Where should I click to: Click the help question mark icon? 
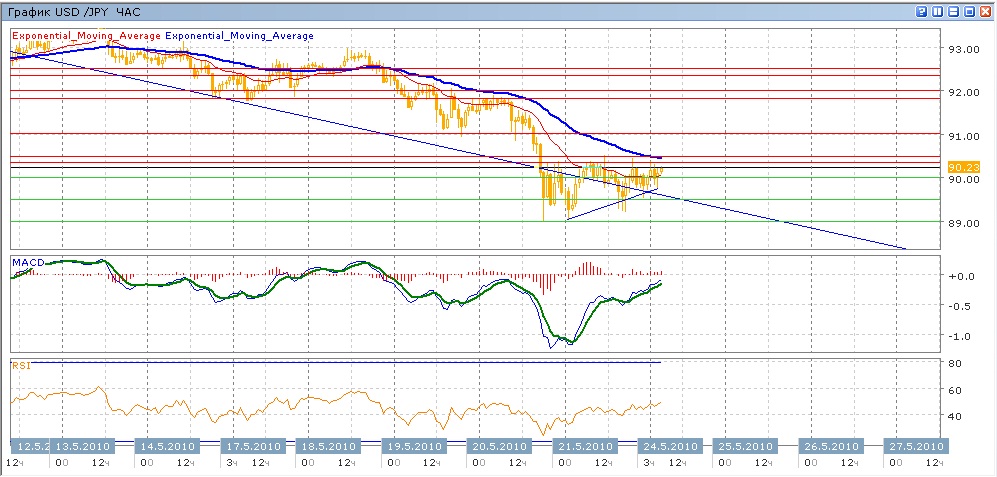pos(921,11)
